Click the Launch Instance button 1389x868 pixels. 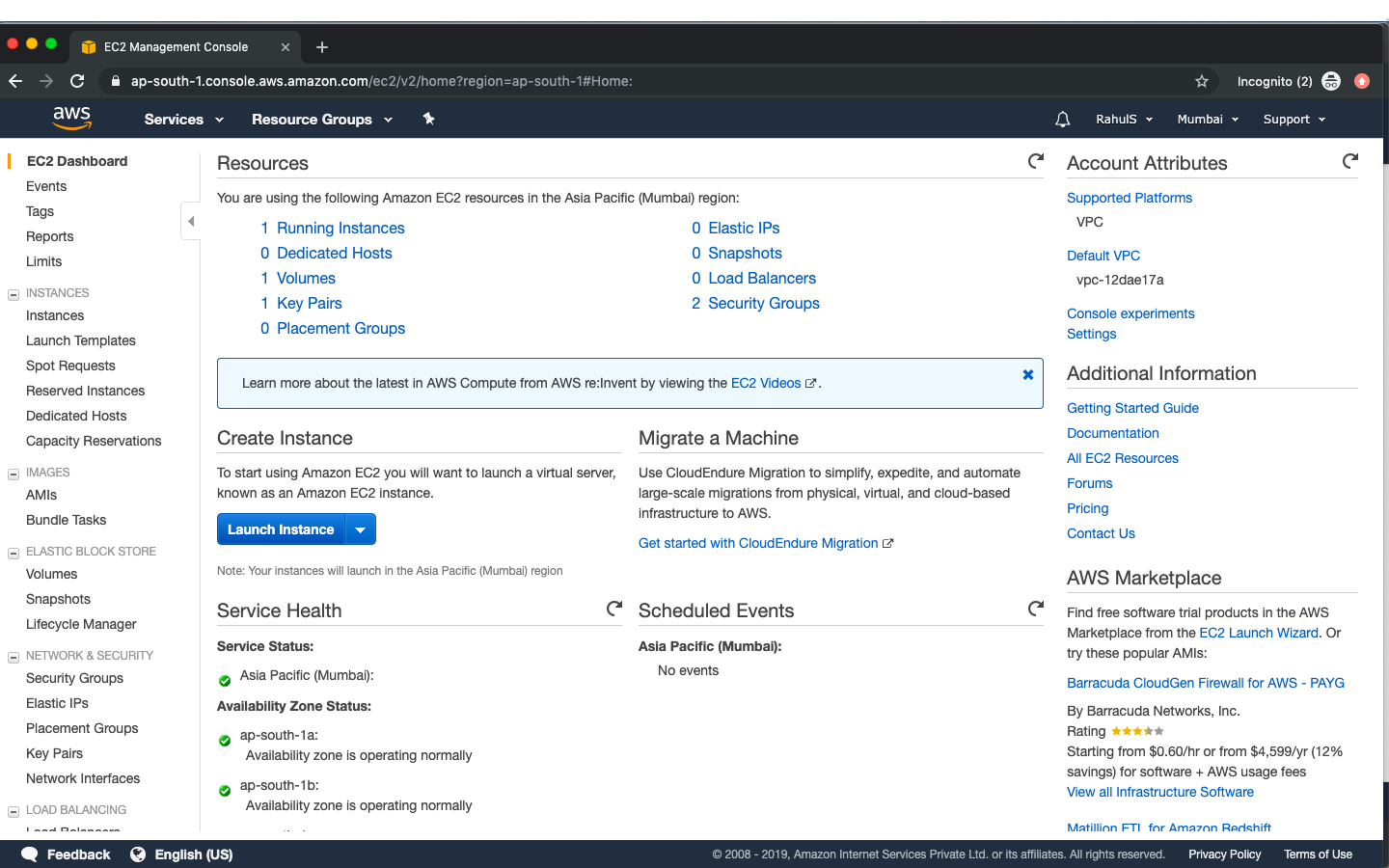(280, 529)
